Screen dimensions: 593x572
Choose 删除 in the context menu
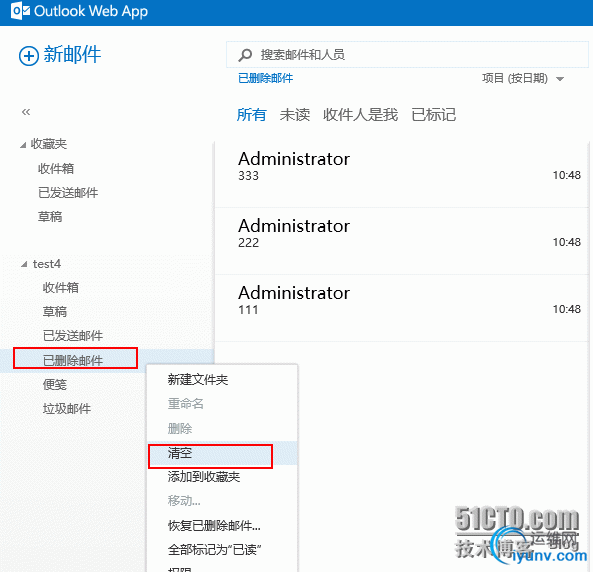[x=180, y=429]
